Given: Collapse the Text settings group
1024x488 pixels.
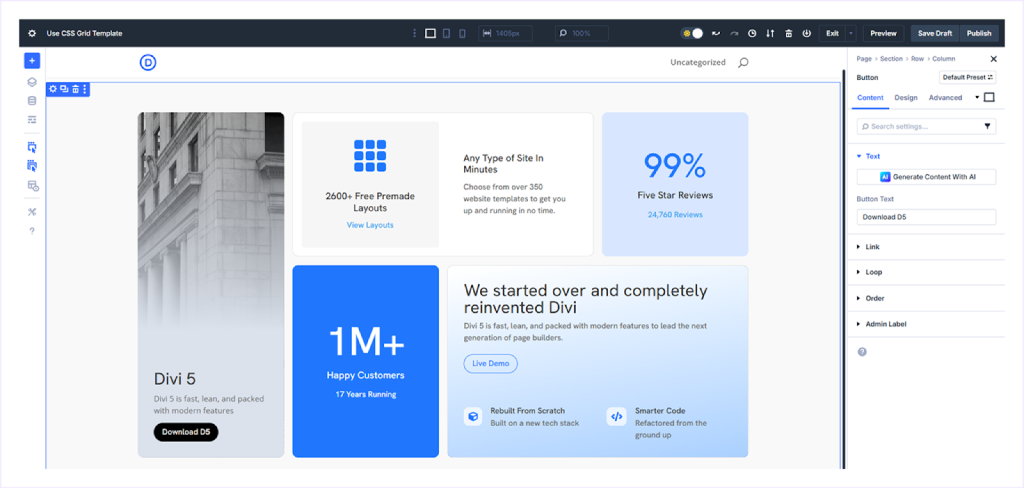Looking at the screenshot, I should (872, 156).
